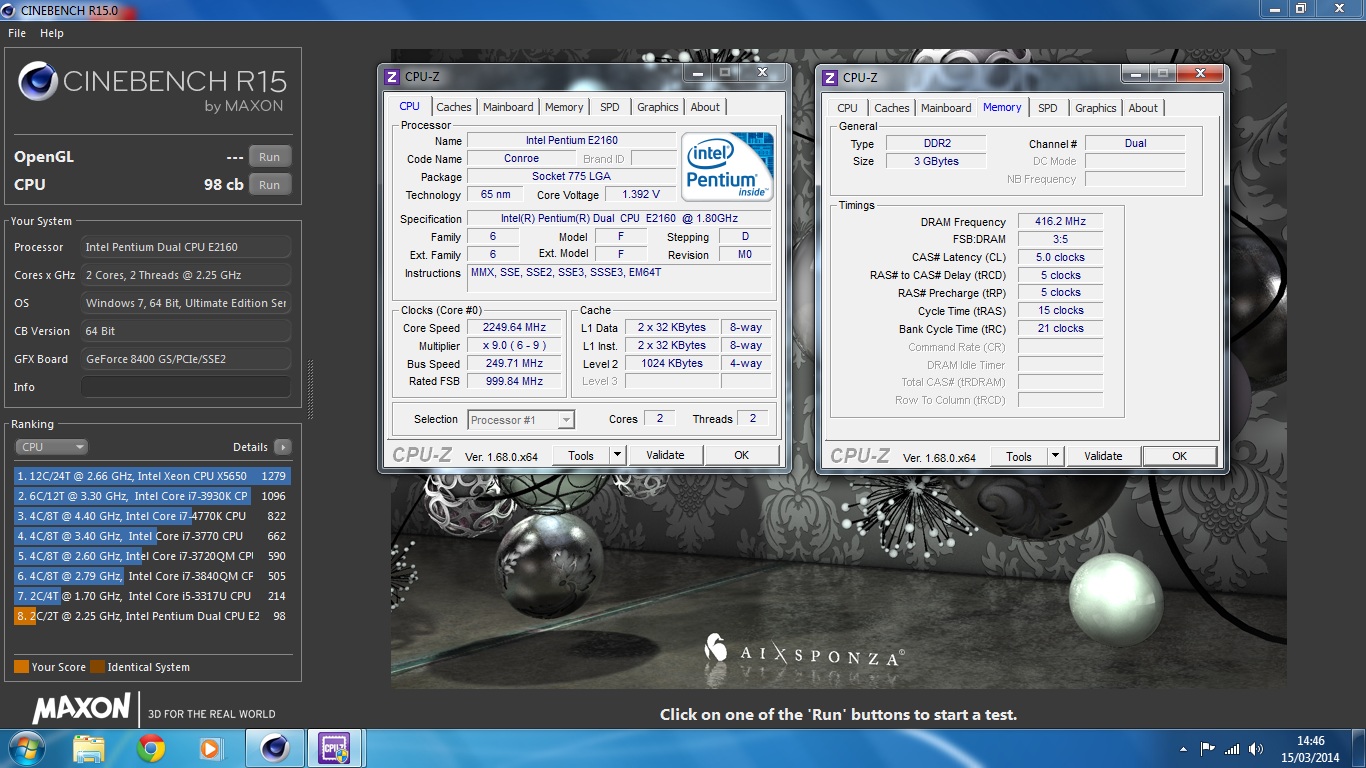Open Windows Media Player taskbar icon
Viewport: 1366px width, 768px height.
210,748
